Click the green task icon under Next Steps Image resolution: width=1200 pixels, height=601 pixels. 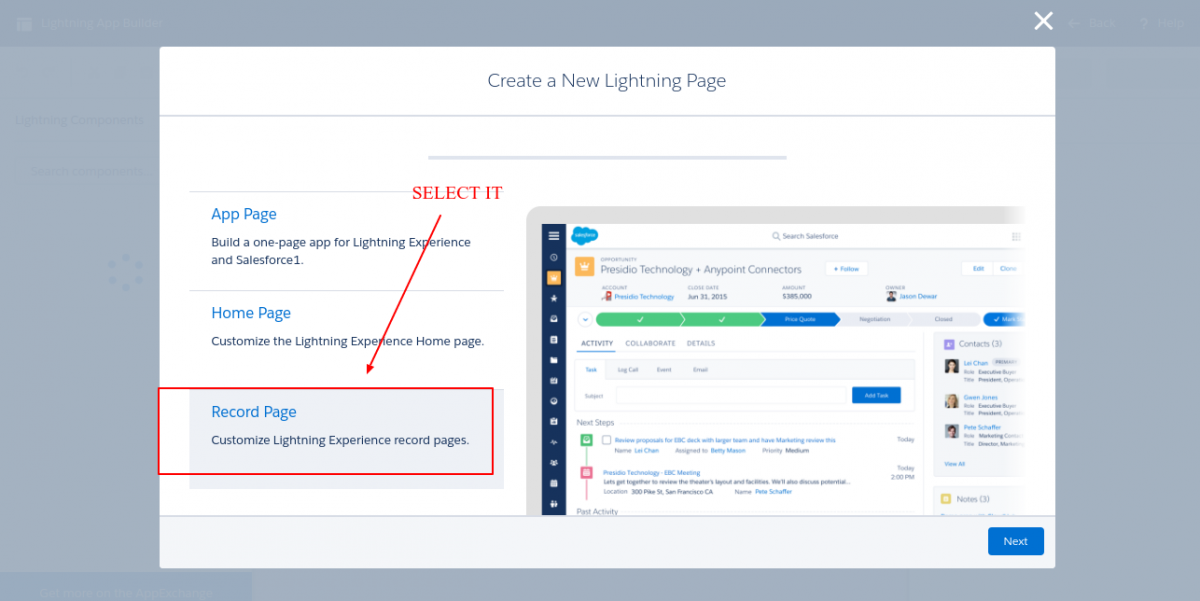[x=585, y=440]
